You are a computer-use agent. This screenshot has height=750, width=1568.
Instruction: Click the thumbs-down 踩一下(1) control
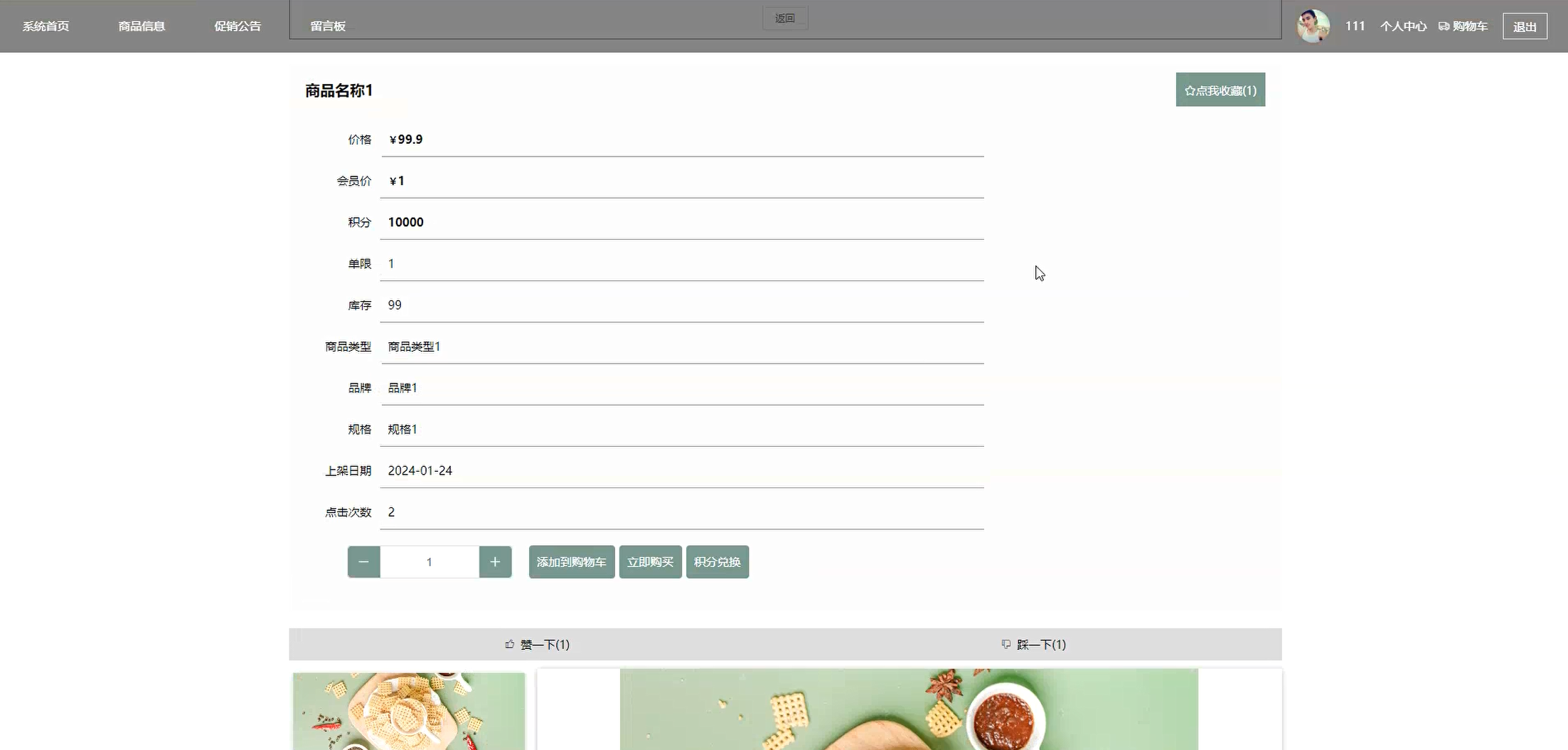tap(1033, 645)
